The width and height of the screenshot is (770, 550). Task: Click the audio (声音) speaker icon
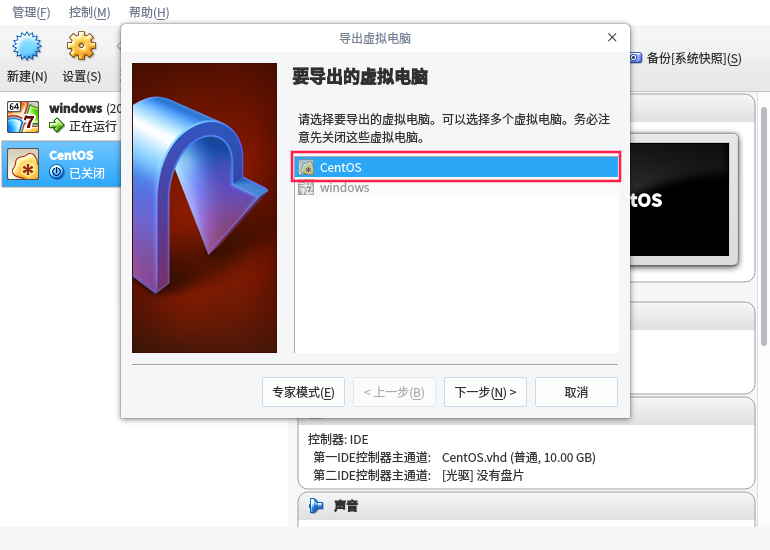(316, 505)
